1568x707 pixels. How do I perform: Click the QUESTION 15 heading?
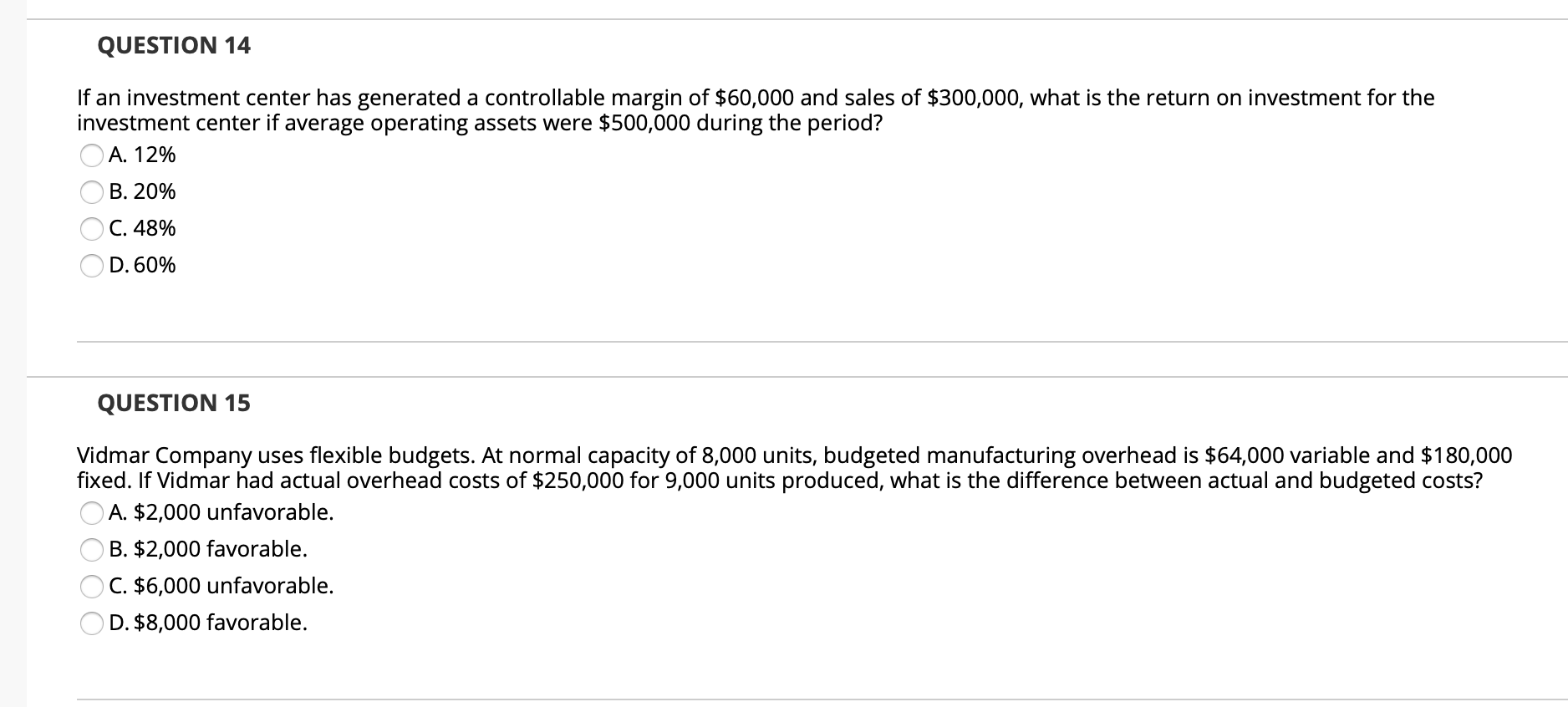(x=174, y=403)
